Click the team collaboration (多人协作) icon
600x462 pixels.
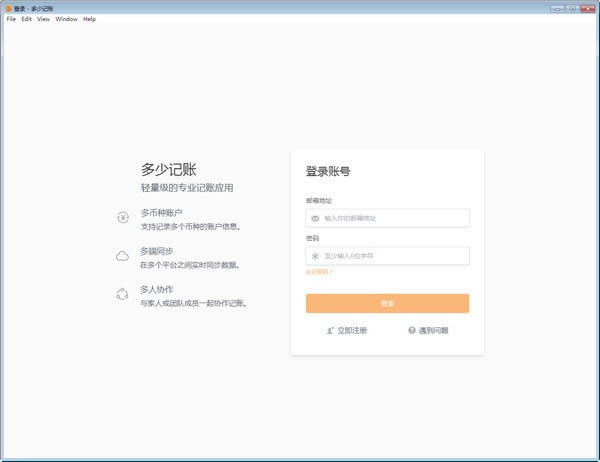tap(122, 293)
